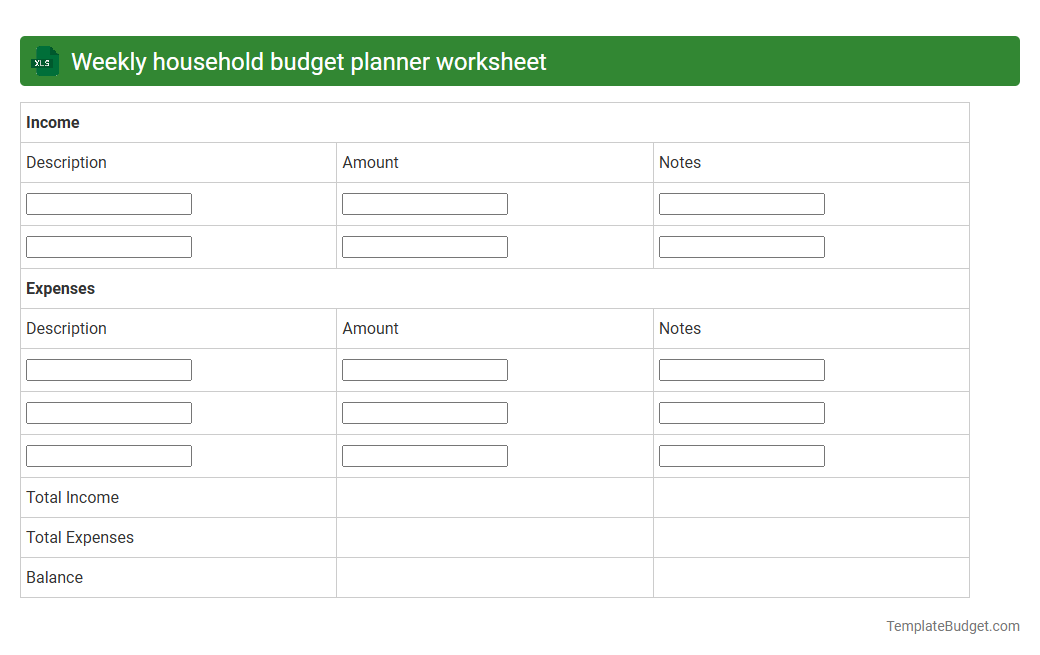Click the second expense Notes input field
1040x655 pixels.
pyautogui.click(x=741, y=412)
